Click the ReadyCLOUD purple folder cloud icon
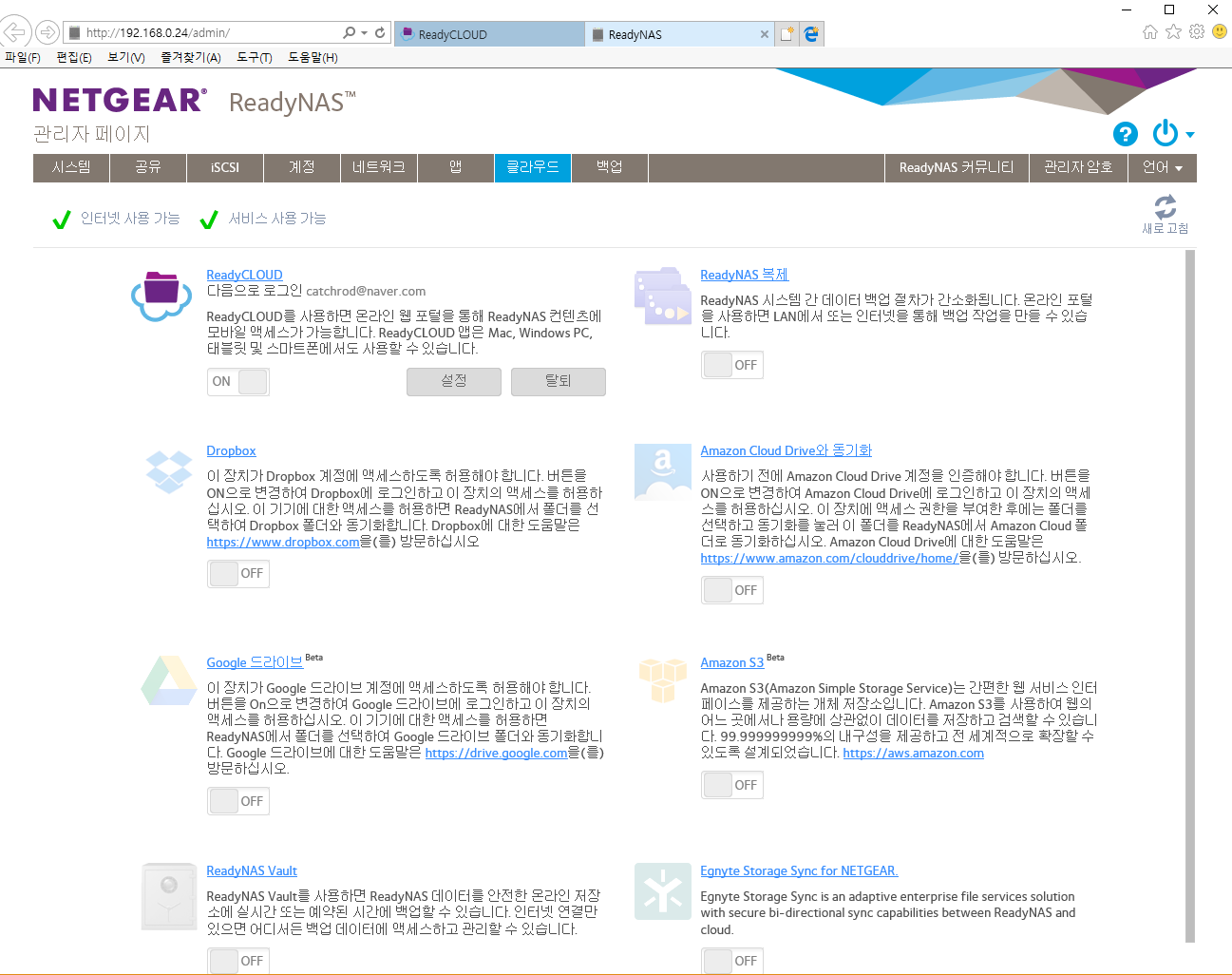This screenshot has width=1232, height=975. coord(161,296)
